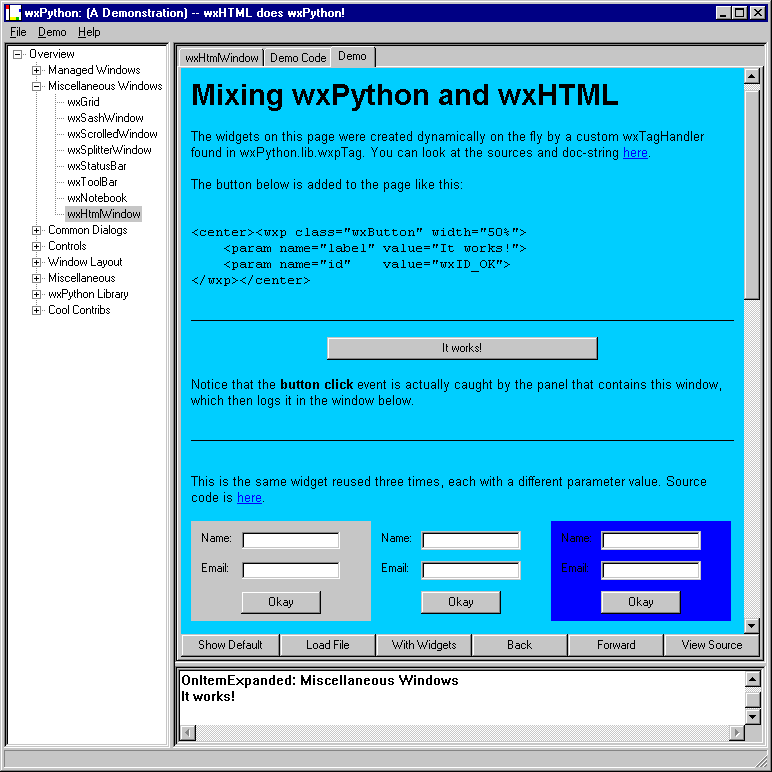Image resolution: width=772 pixels, height=772 pixels.
Task: Select wxPython Library label in tree
Action: 88,294
